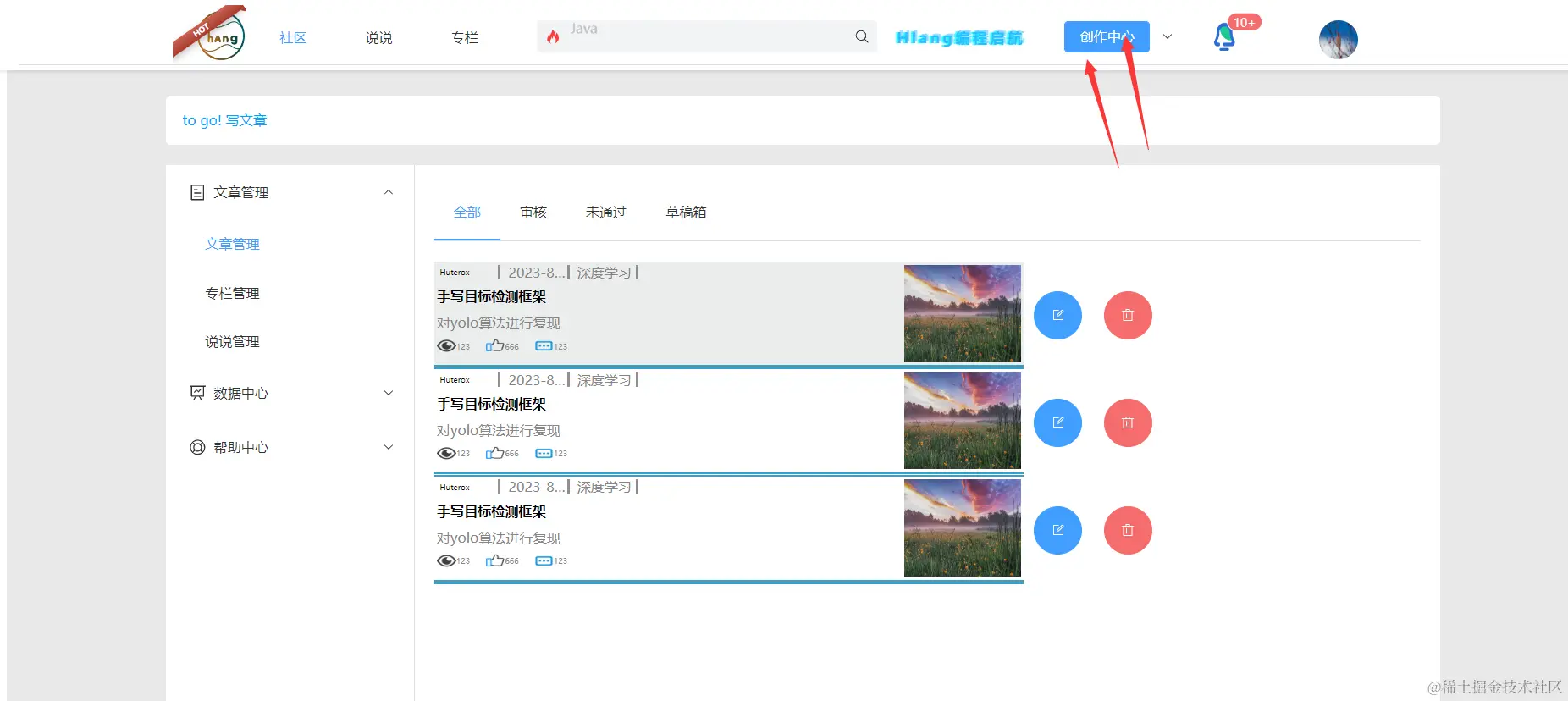This screenshot has width=1568, height=701.
Task: Expand the 数据中心 sidebar group
Action: [389, 393]
